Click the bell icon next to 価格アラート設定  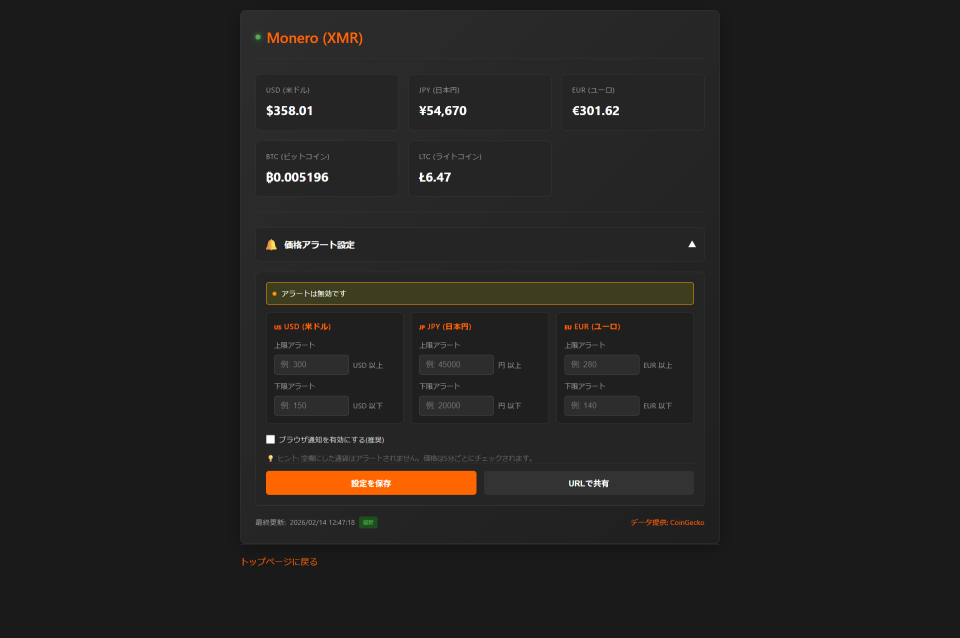(270, 243)
